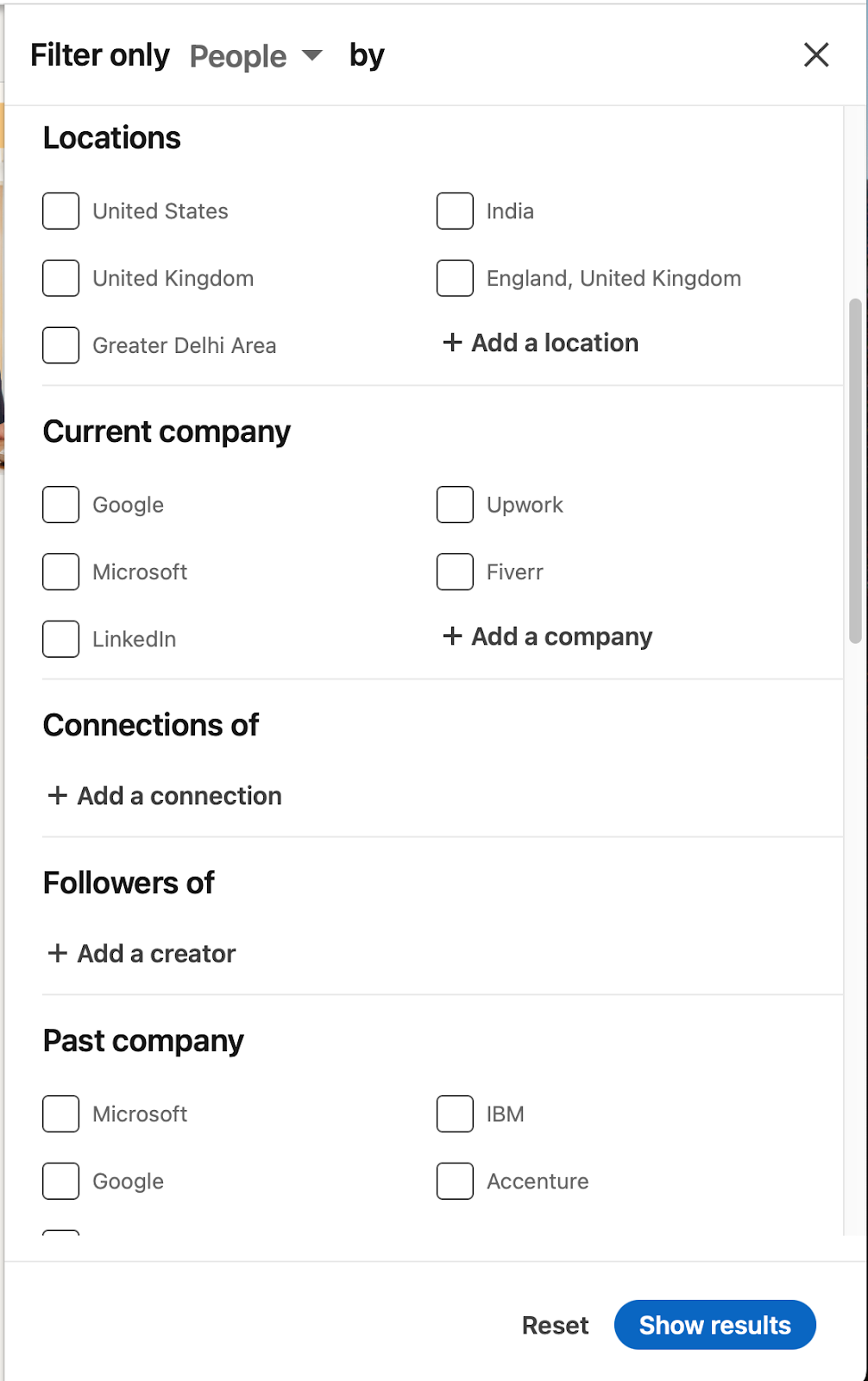Screen dimensions: 868x1381
Task: Tick the India location checkbox
Action: click(455, 211)
